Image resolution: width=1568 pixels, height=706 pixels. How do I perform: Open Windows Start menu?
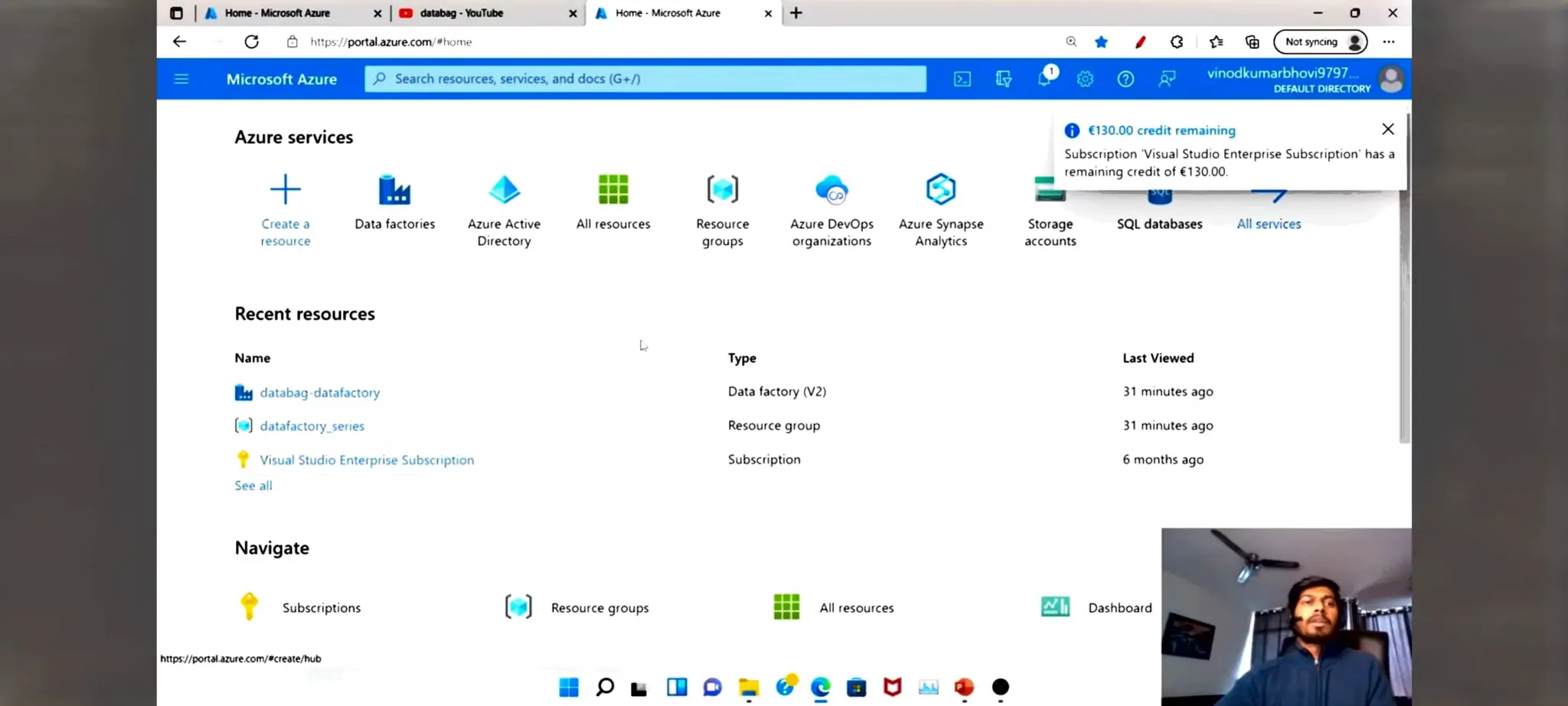569,688
